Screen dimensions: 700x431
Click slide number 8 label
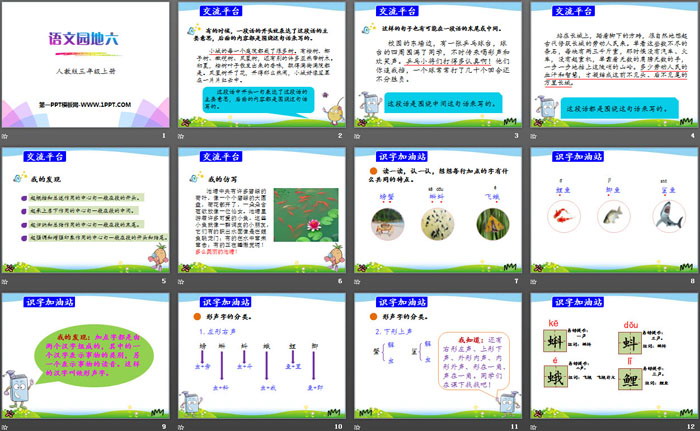tap(693, 281)
